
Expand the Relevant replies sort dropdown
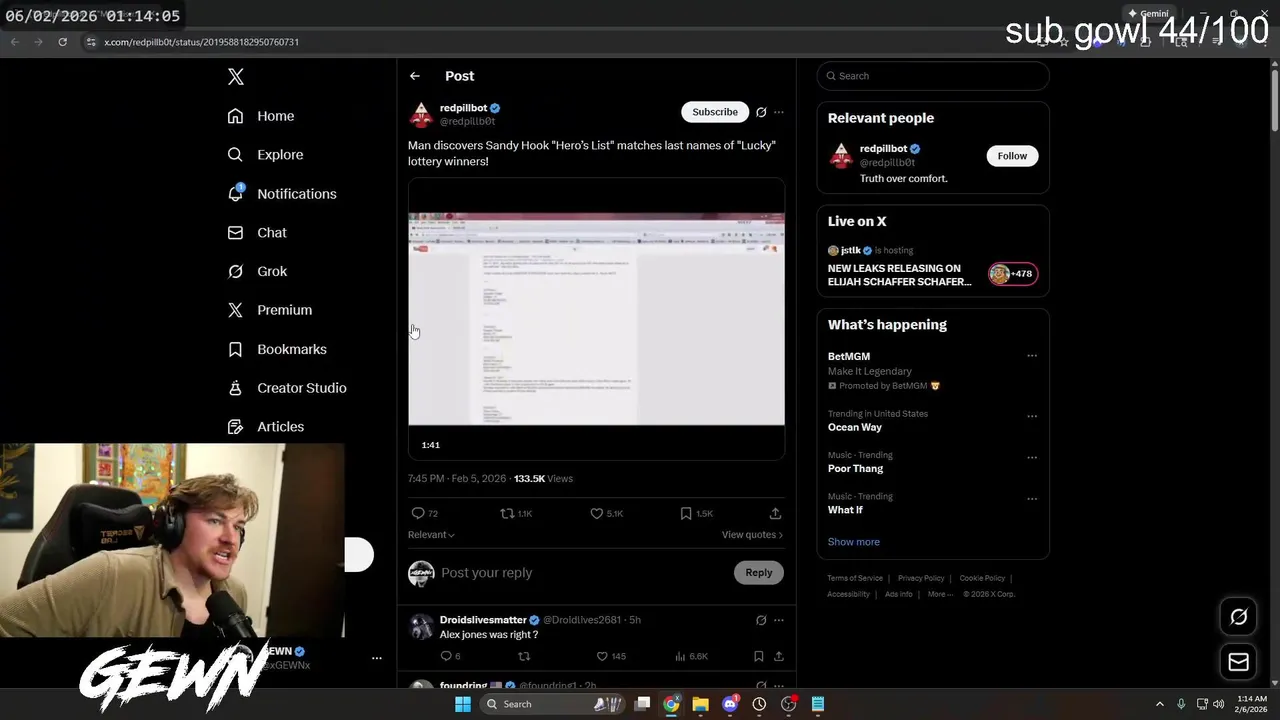pos(431,535)
